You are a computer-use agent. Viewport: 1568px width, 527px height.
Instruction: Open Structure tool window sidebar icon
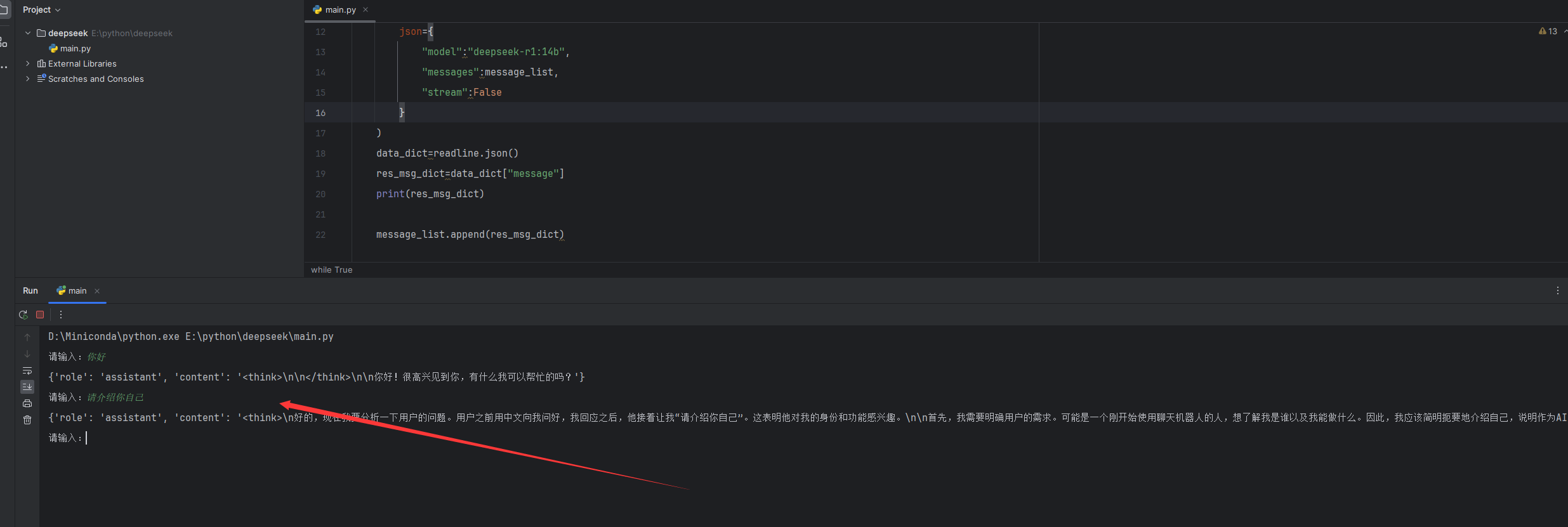4,42
